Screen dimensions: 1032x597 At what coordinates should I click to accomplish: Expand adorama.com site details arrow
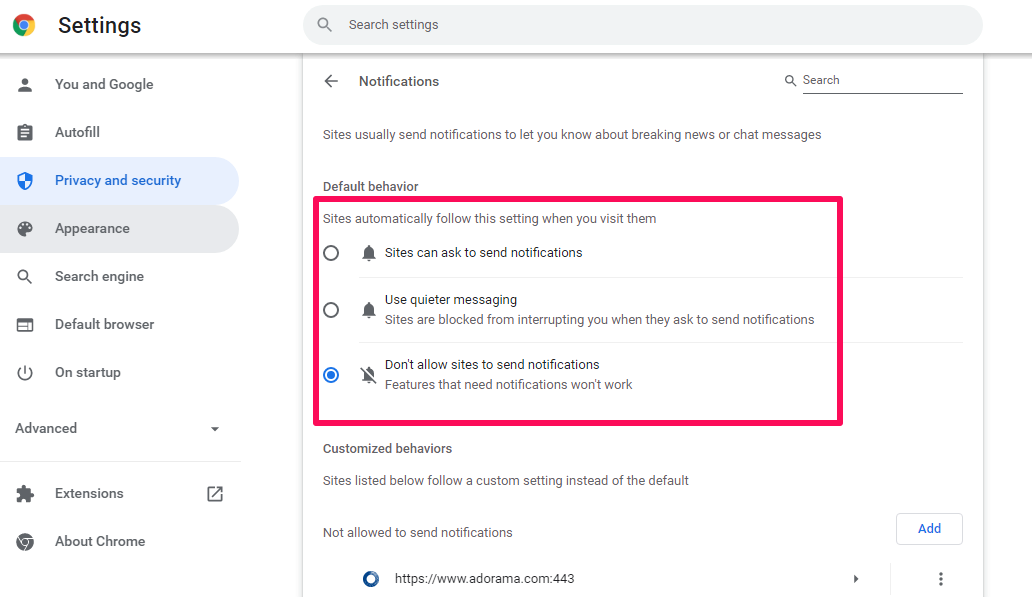[x=856, y=579]
